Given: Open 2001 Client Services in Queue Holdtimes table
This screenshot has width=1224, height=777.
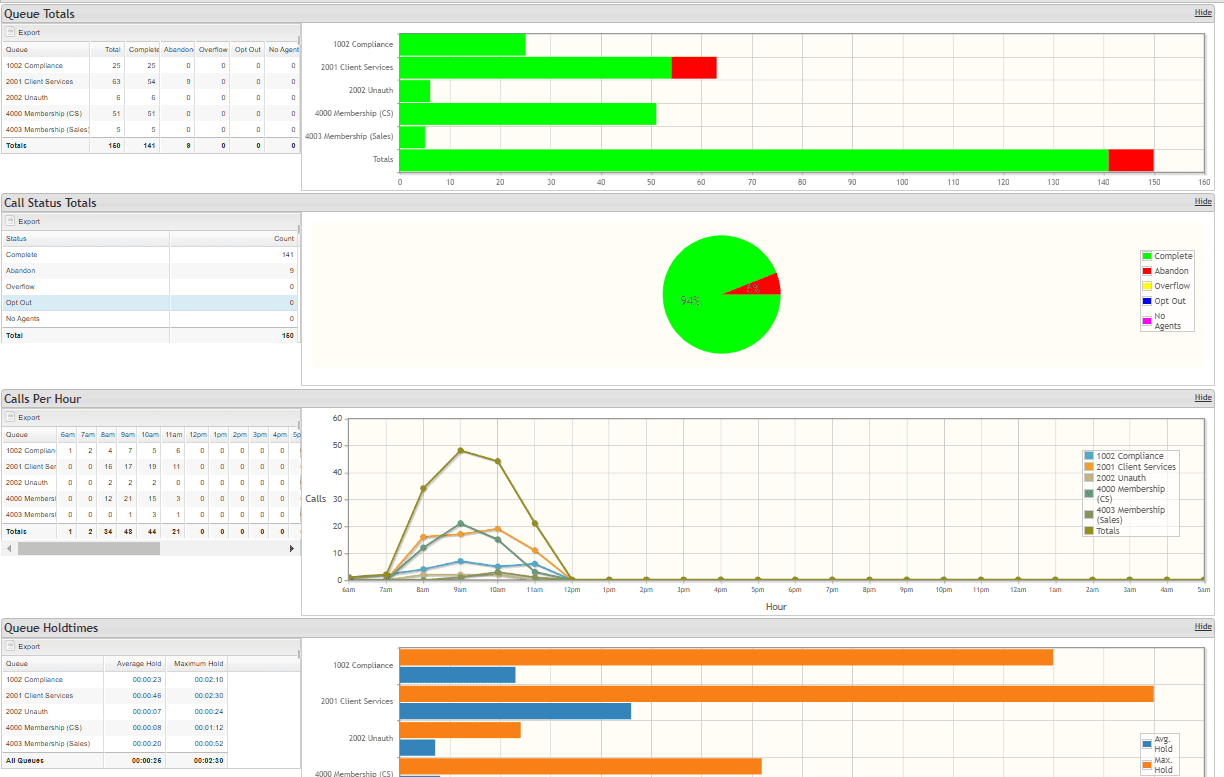Looking at the screenshot, I should pyautogui.click(x=39, y=696).
